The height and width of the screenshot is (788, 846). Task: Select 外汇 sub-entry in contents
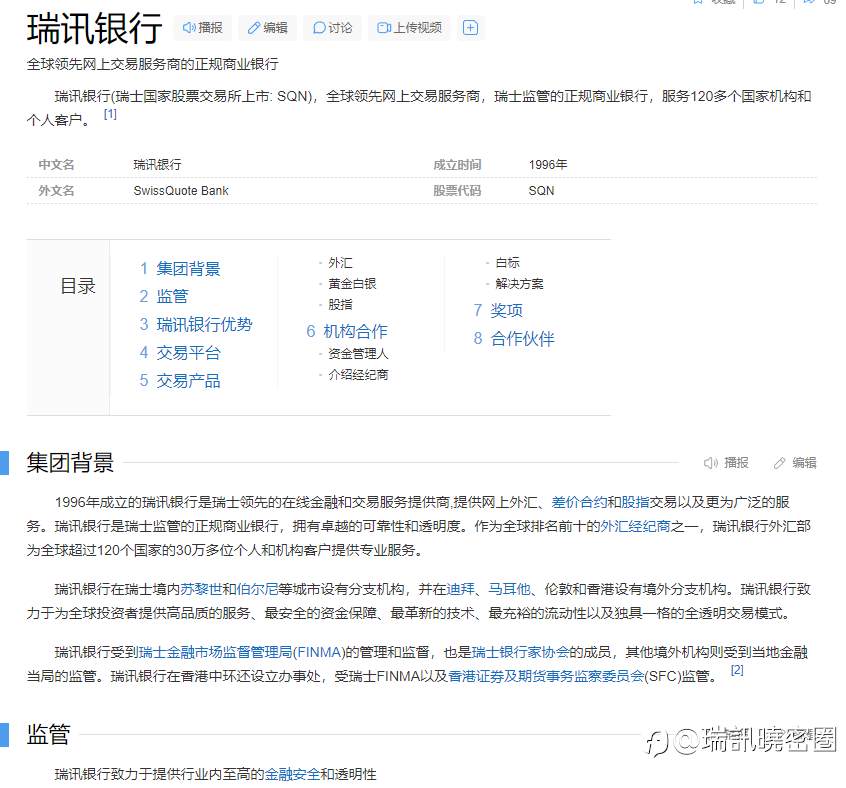click(x=340, y=263)
